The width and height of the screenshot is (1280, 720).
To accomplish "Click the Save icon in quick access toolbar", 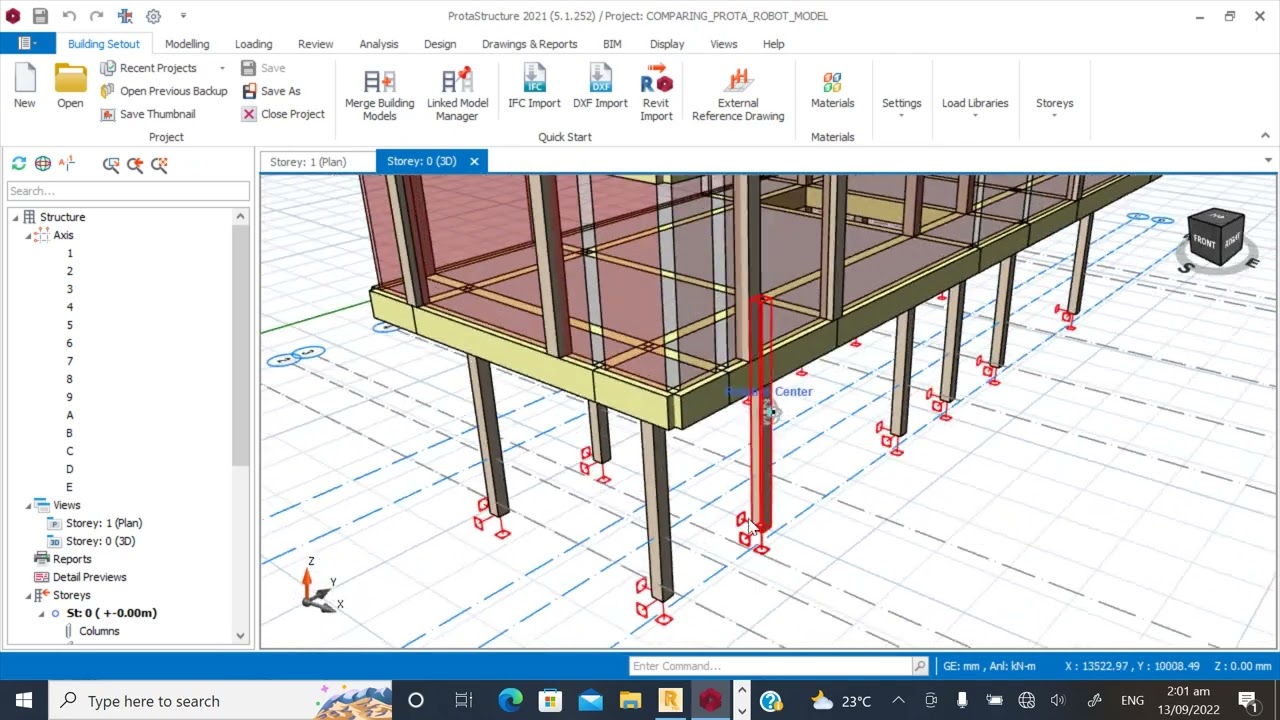I will pos(40,16).
